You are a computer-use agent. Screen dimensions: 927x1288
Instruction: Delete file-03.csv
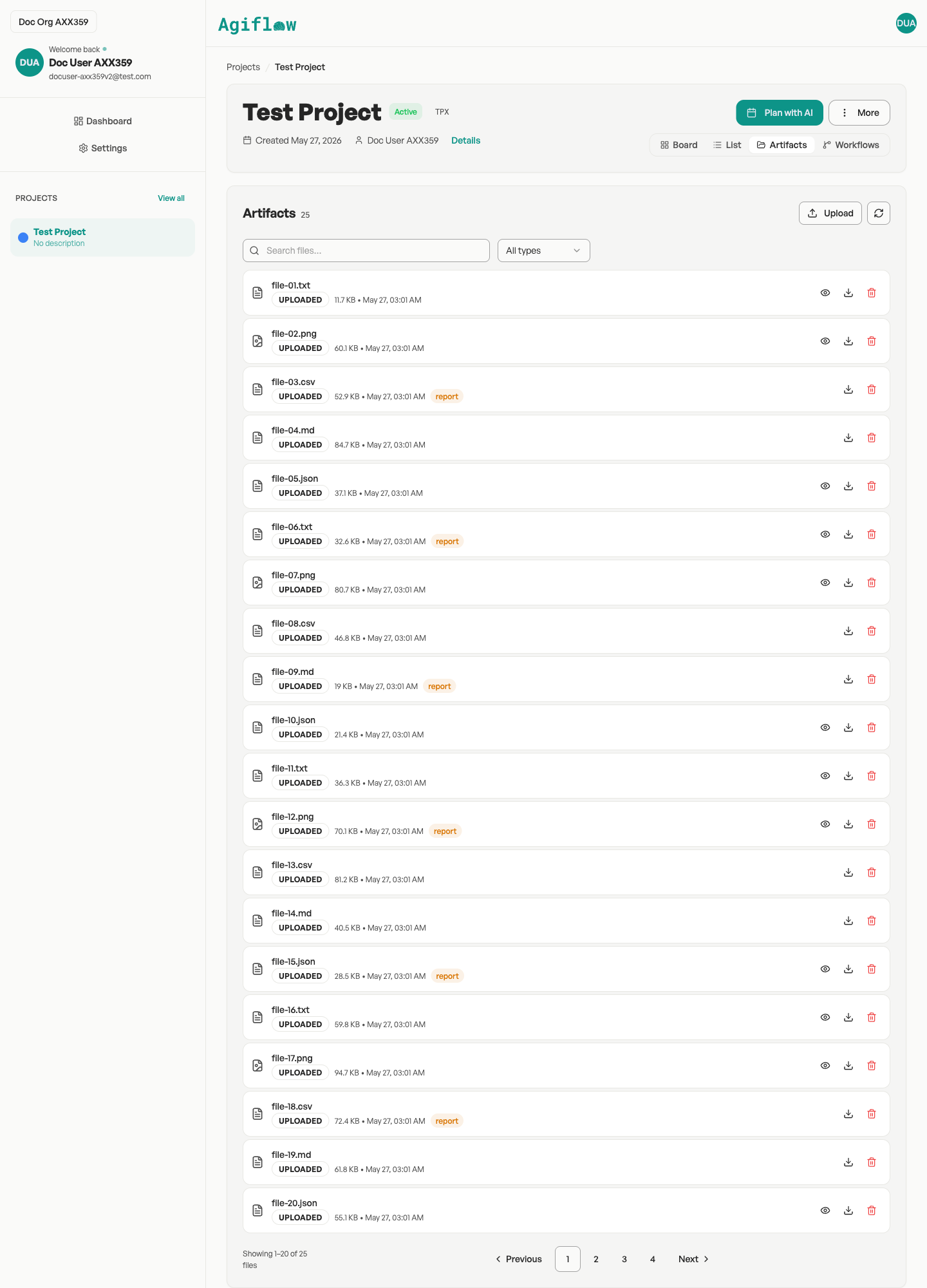[x=872, y=390]
